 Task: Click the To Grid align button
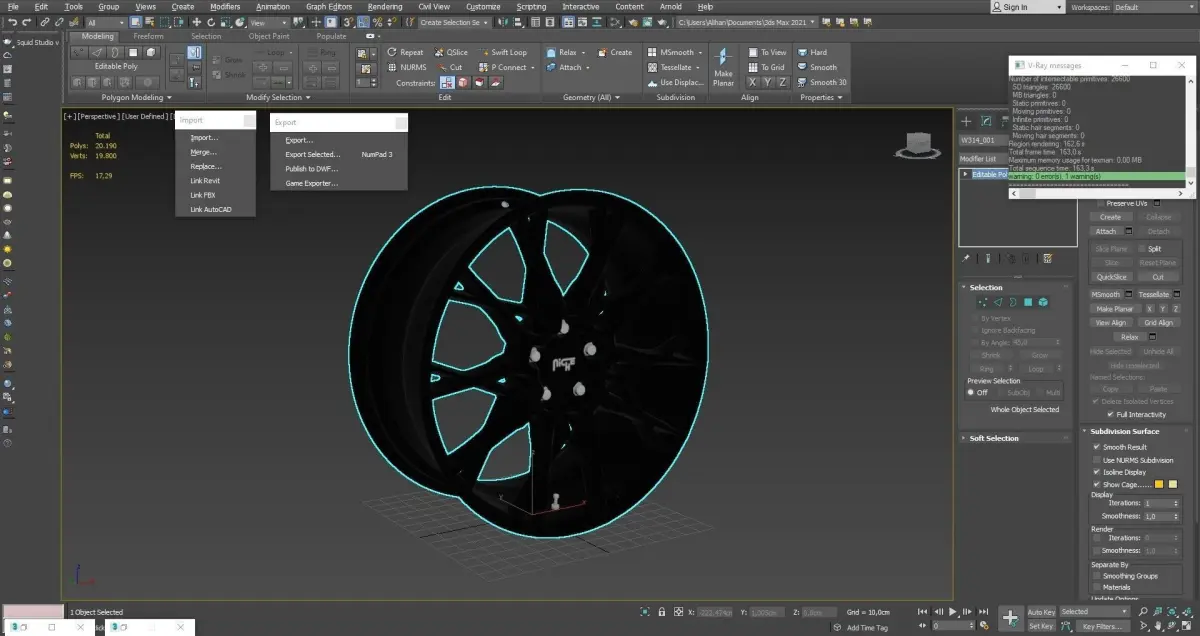(766, 67)
